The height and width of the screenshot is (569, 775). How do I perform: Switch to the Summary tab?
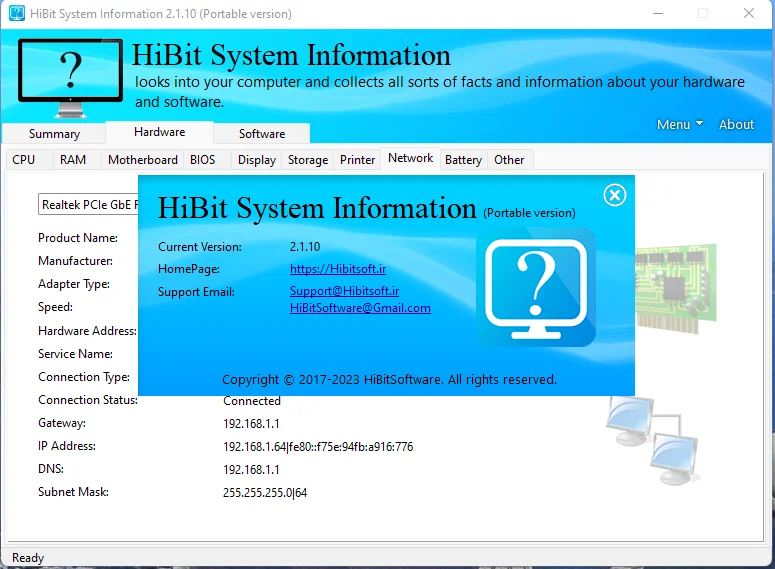point(54,134)
